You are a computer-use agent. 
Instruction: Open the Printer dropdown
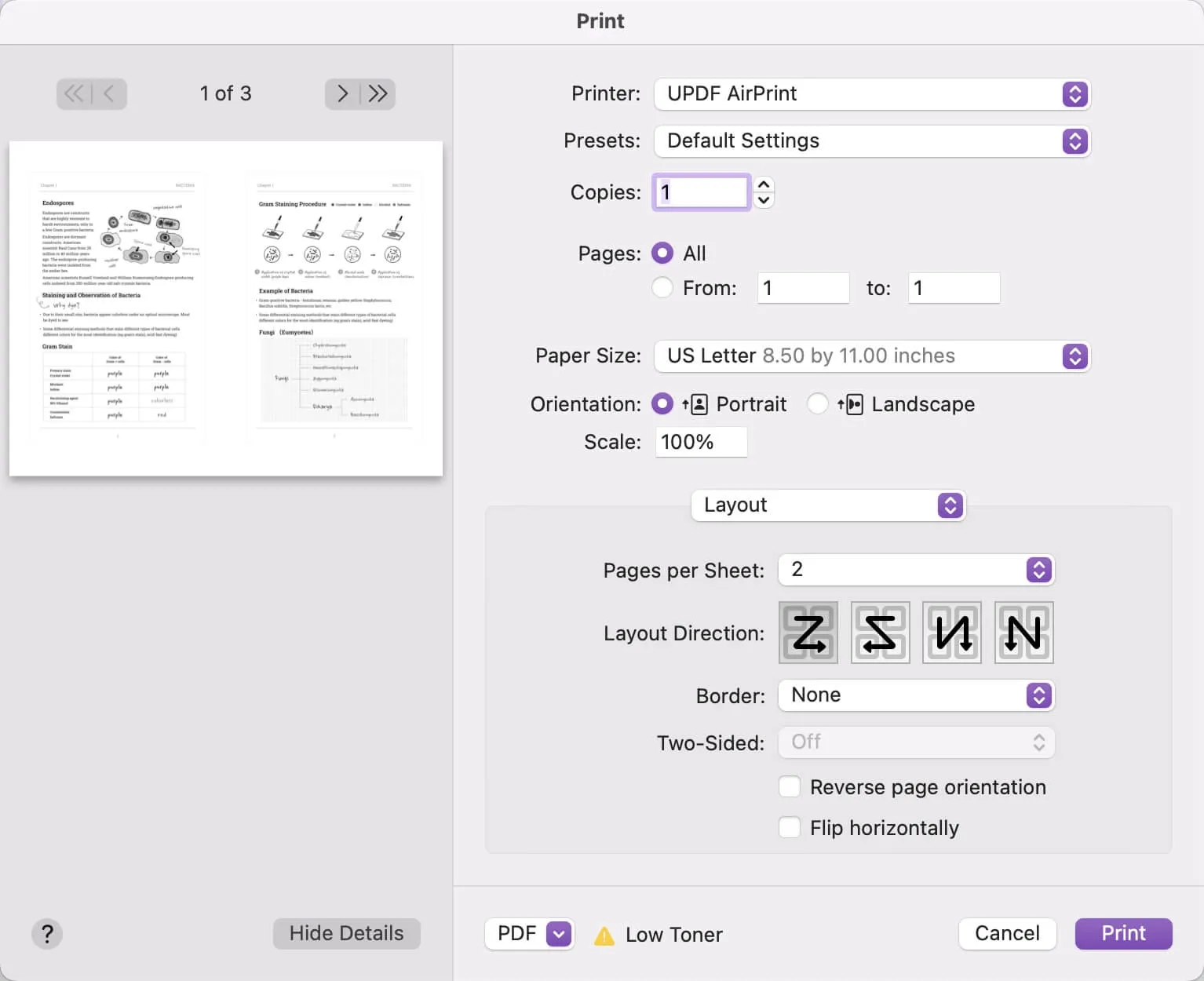tap(872, 94)
